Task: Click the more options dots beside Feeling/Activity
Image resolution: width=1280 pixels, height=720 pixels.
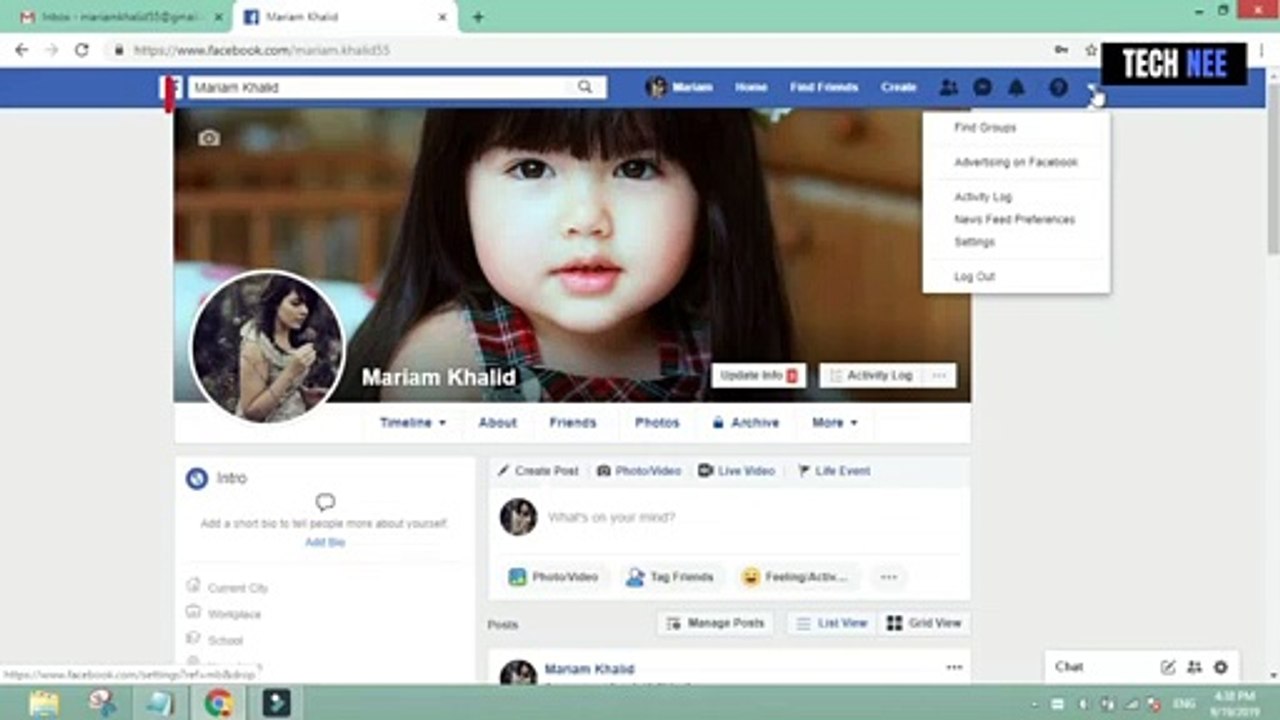Action: pos(888,577)
